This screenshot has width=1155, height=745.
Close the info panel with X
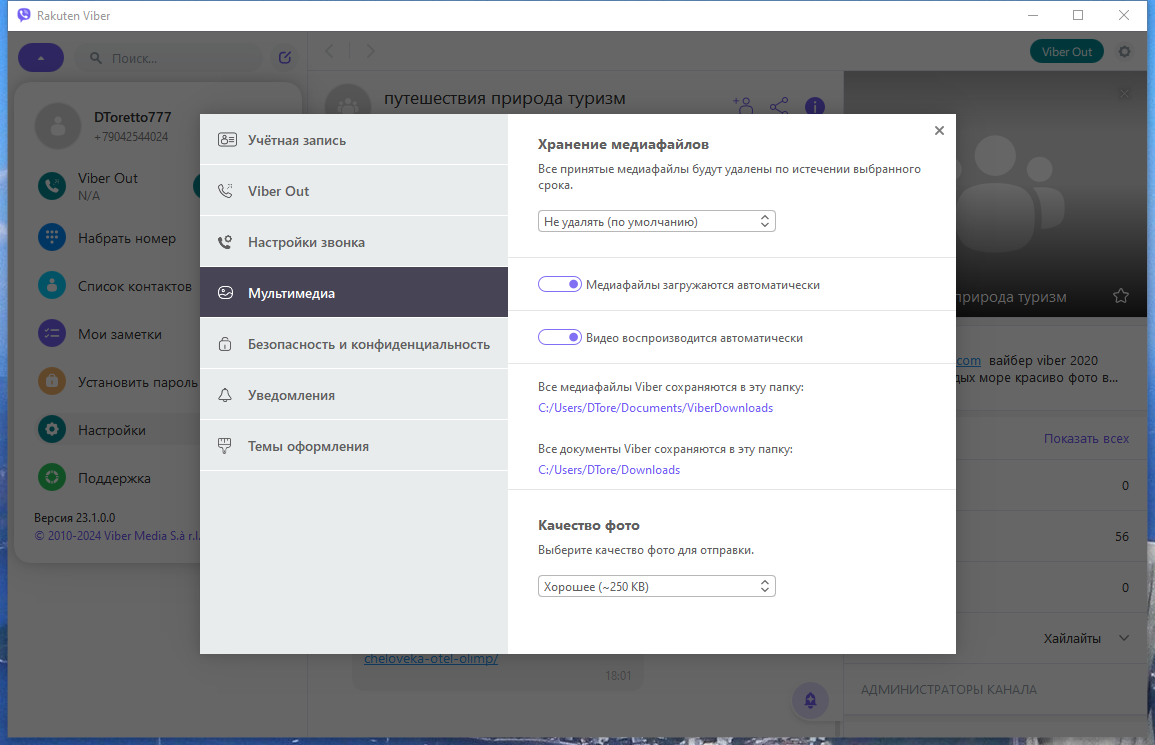click(1124, 94)
